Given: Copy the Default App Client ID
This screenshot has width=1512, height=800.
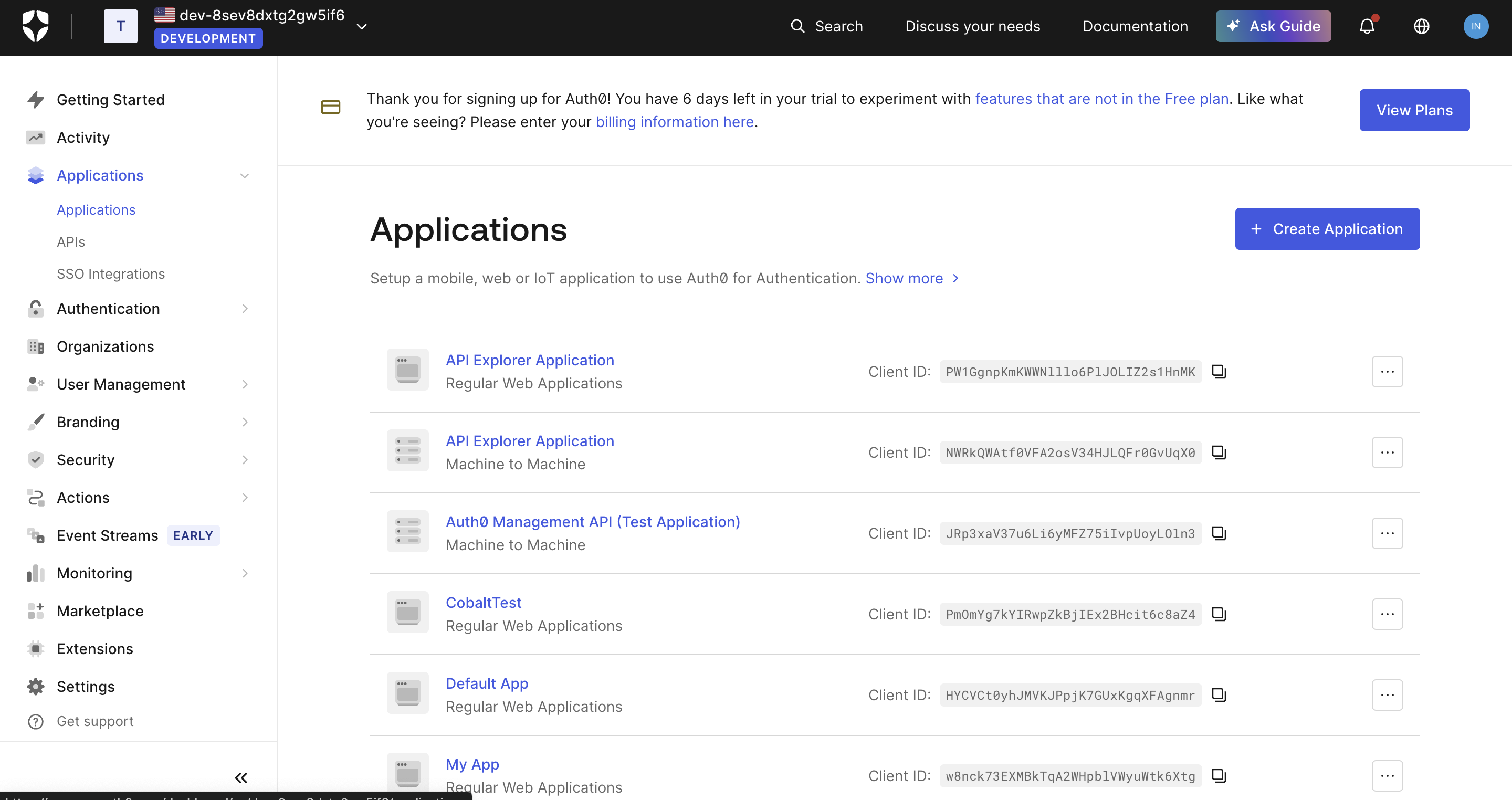Looking at the screenshot, I should click(1219, 695).
